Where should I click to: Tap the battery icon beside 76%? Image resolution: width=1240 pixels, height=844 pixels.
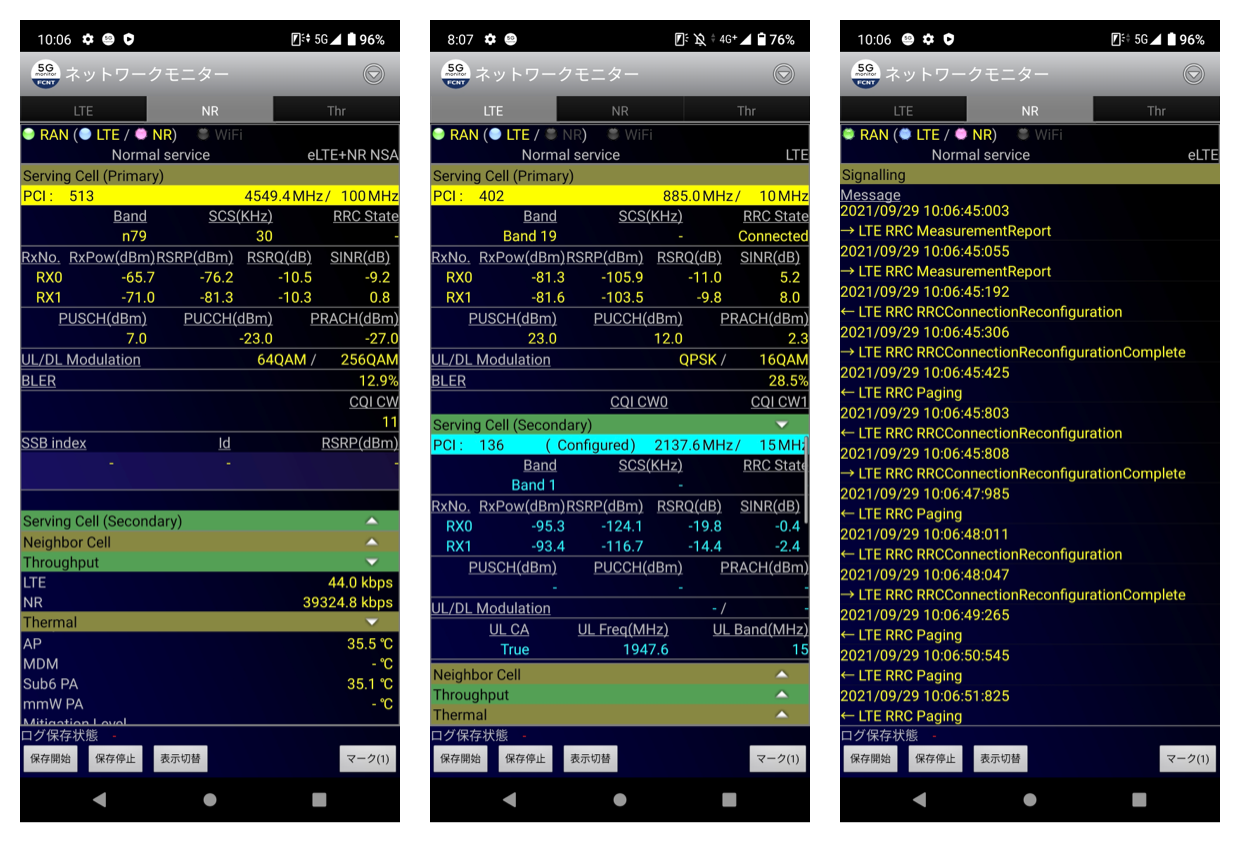[762, 39]
